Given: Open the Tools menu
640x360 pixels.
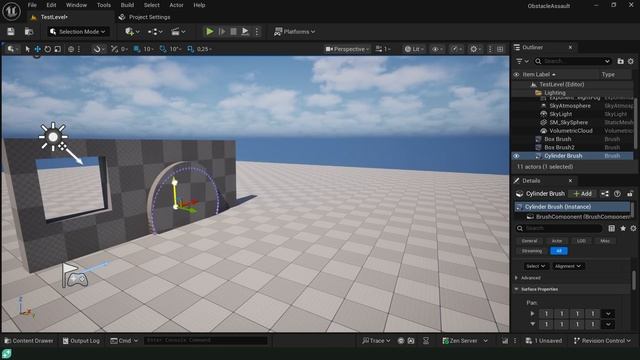Looking at the screenshot, I should pos(104,5).
